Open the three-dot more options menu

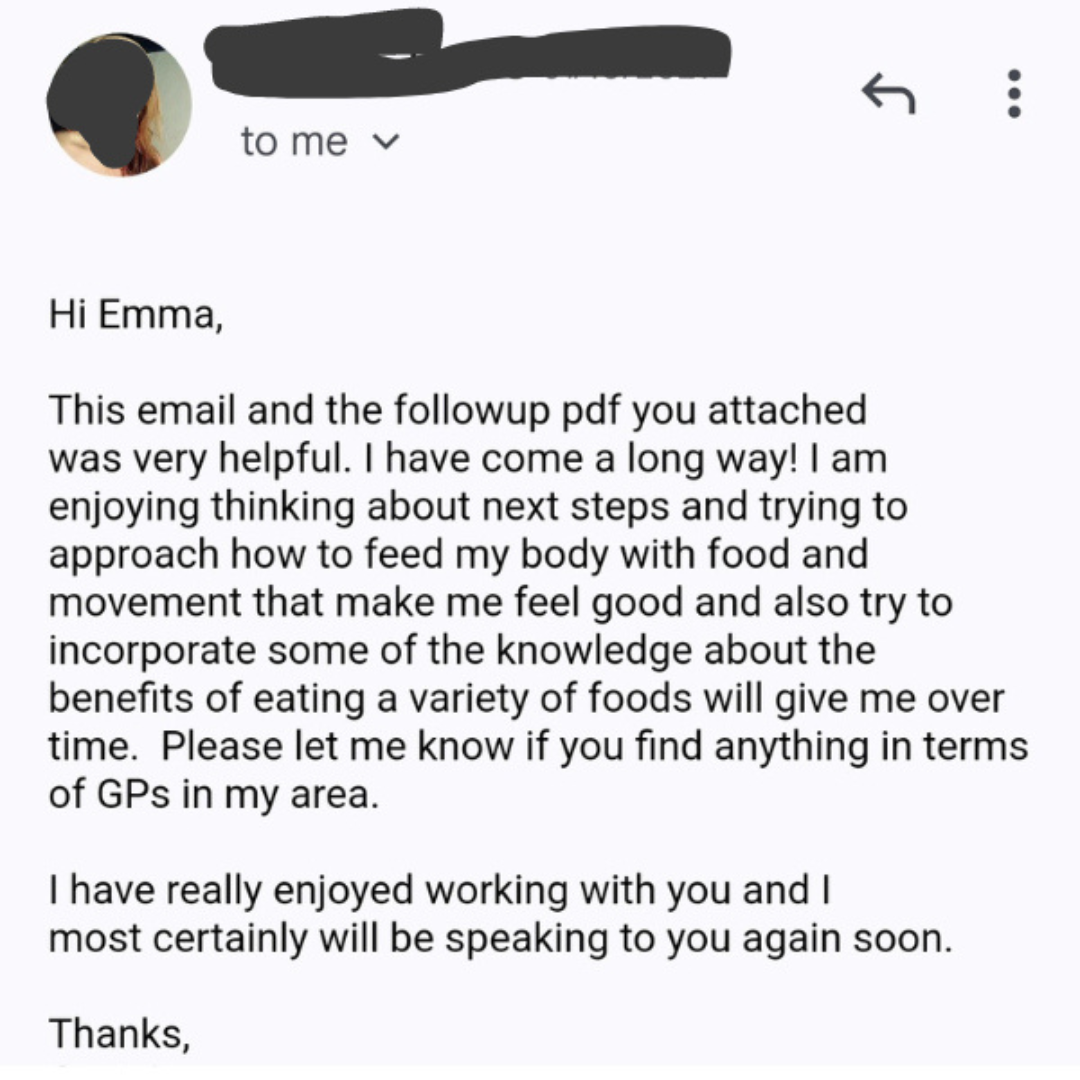(x=1014, y=93)
